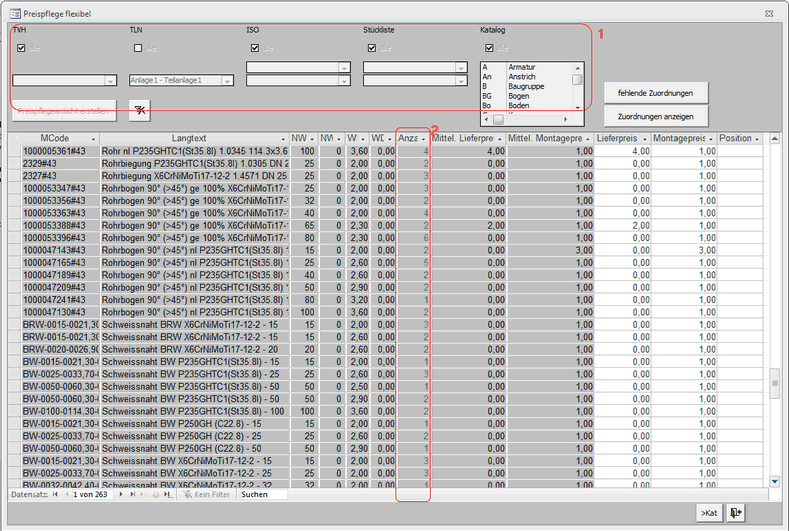Uncheck the TVH alle checkbox
The height and width of the screenshot is (531, 789).
[x=21, y=47]
